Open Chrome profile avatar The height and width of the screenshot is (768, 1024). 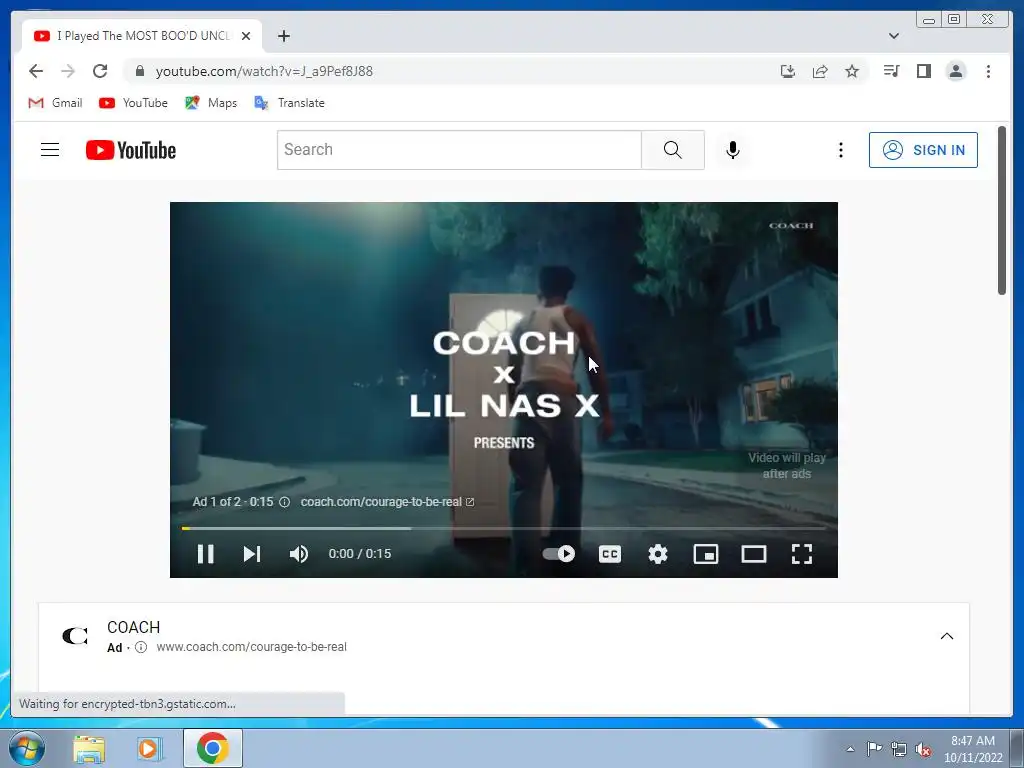pos(955,71)
